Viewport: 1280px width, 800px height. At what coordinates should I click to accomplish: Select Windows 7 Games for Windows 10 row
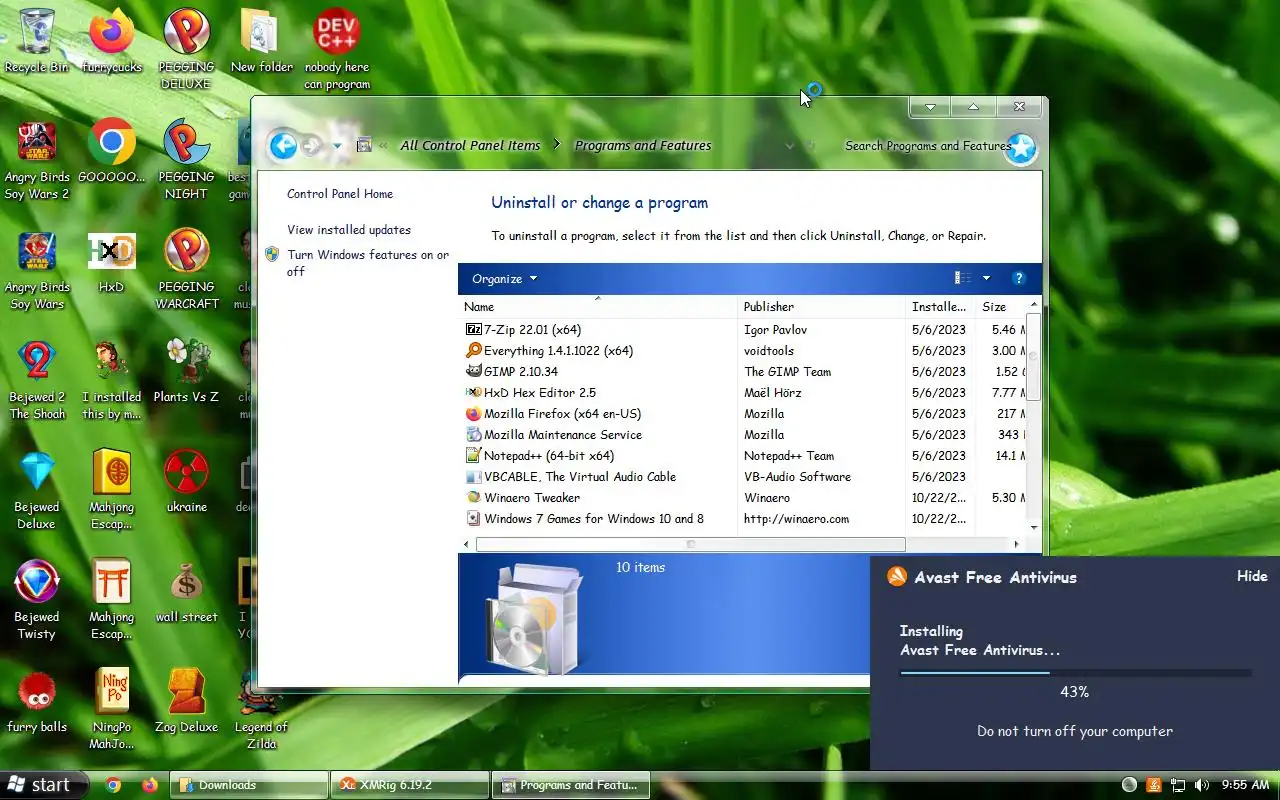click(744, 519)
